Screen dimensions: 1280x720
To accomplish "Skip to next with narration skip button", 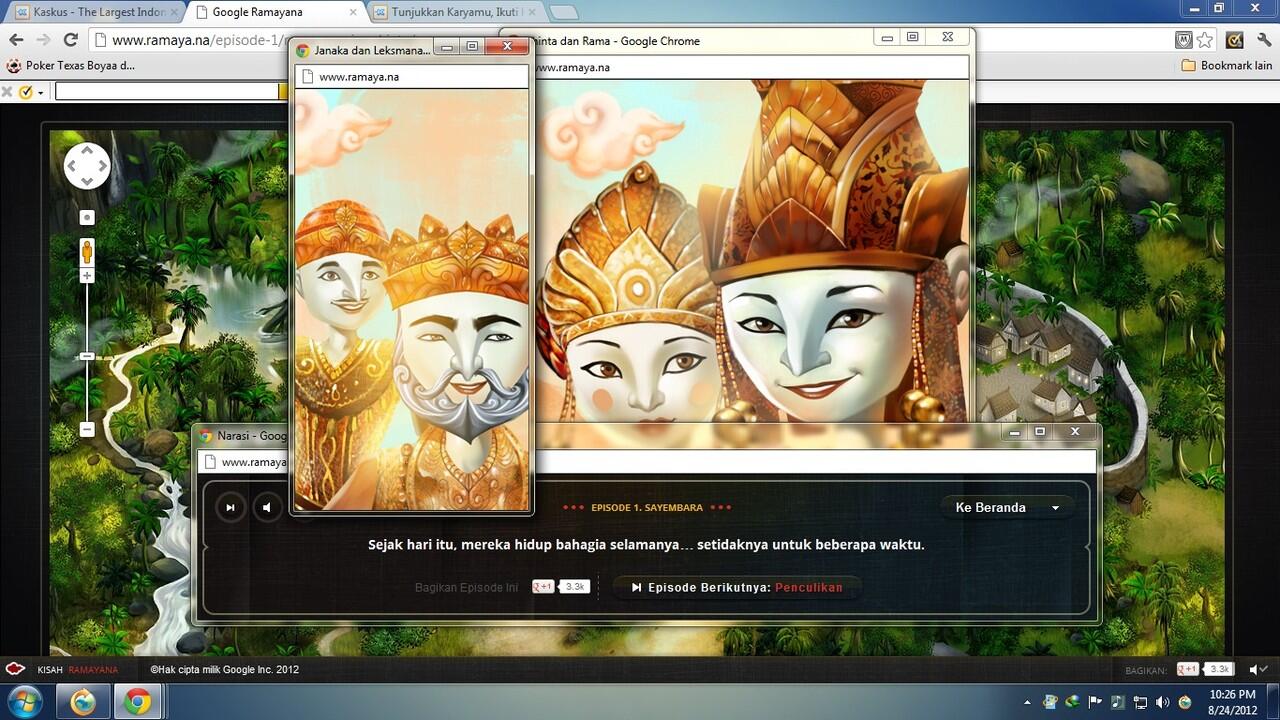I will coord(230,507).
